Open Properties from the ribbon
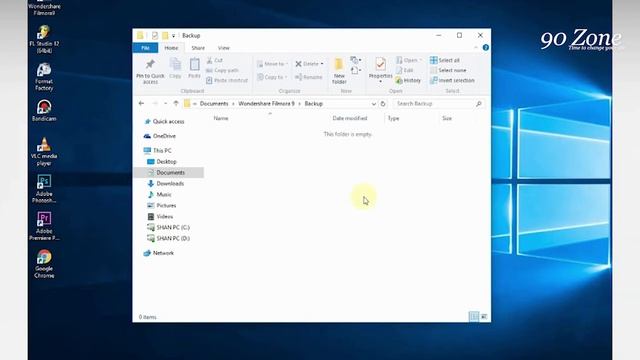The height and width of the screenshot is (360, 640). click(380, 69)
